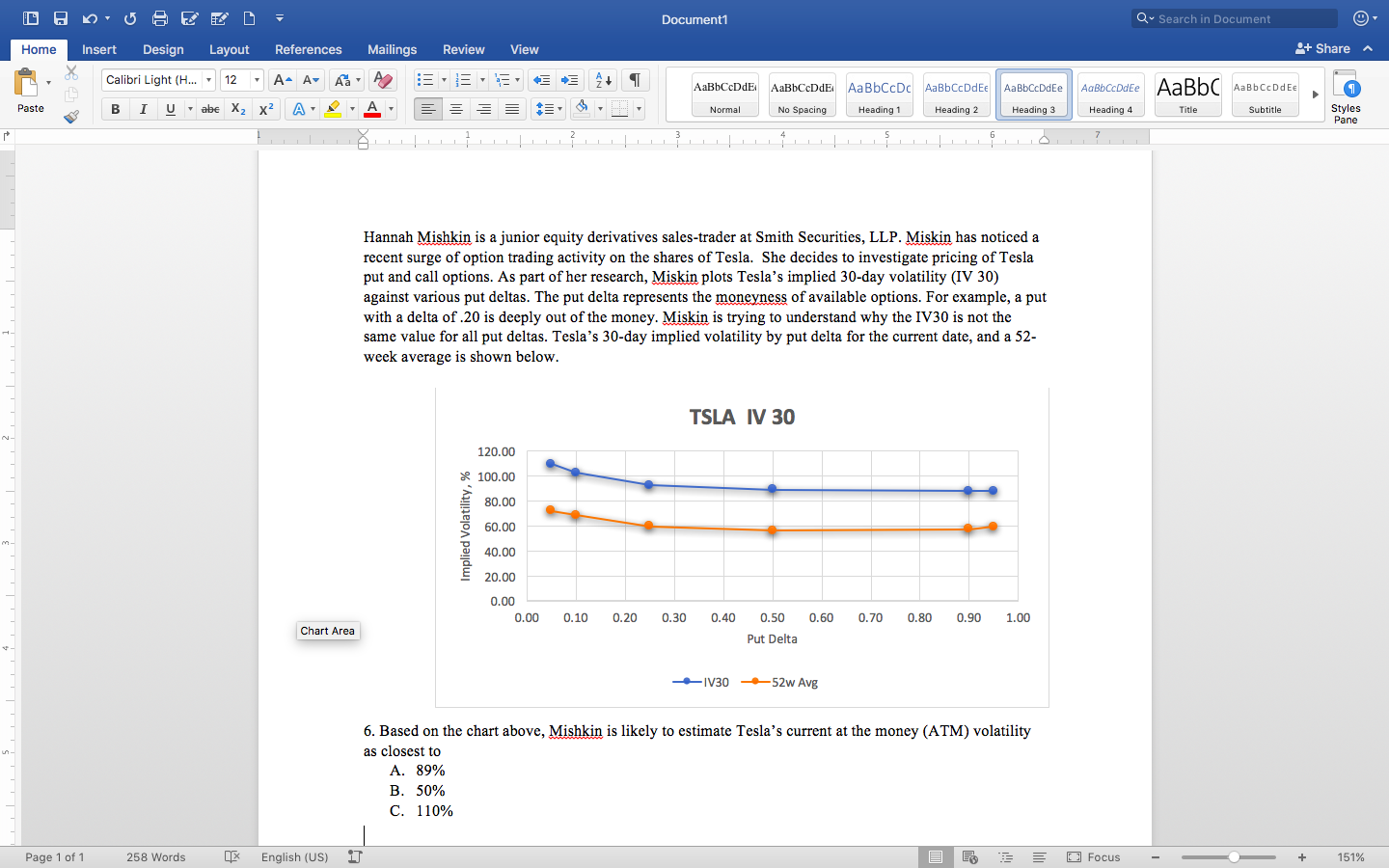Image resolution: width=1389 pixels, height=868 pixels.
Task: Click the TSLA IV 30 chart title
Action: pos(742,417)
